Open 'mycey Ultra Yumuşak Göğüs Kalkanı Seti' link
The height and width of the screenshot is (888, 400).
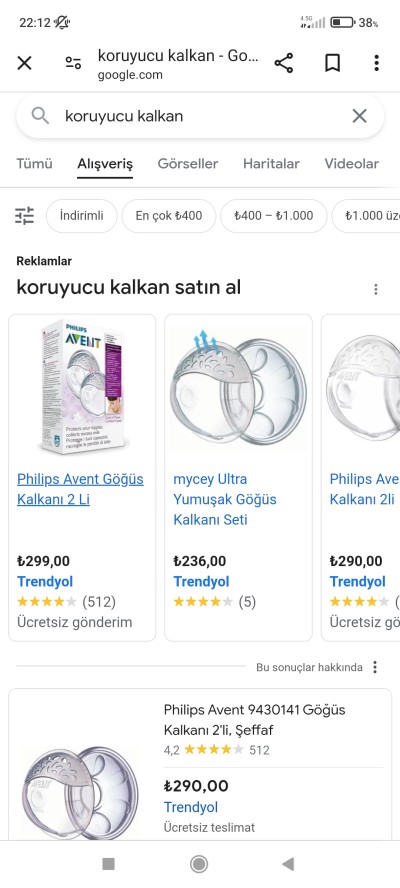coord(225,500)
